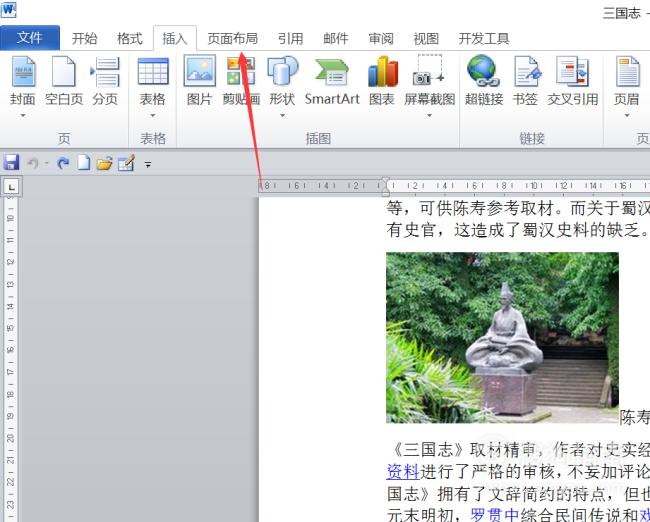Click the first-line indent marker on ruler
Viewport: 650px width, 522px height.
tap(386, 181)
